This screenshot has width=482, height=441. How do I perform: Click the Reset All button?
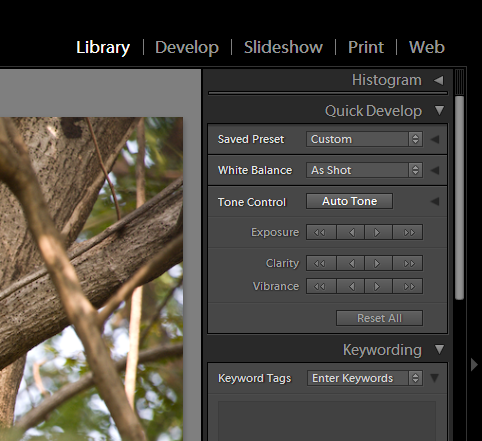click(379, 318)
